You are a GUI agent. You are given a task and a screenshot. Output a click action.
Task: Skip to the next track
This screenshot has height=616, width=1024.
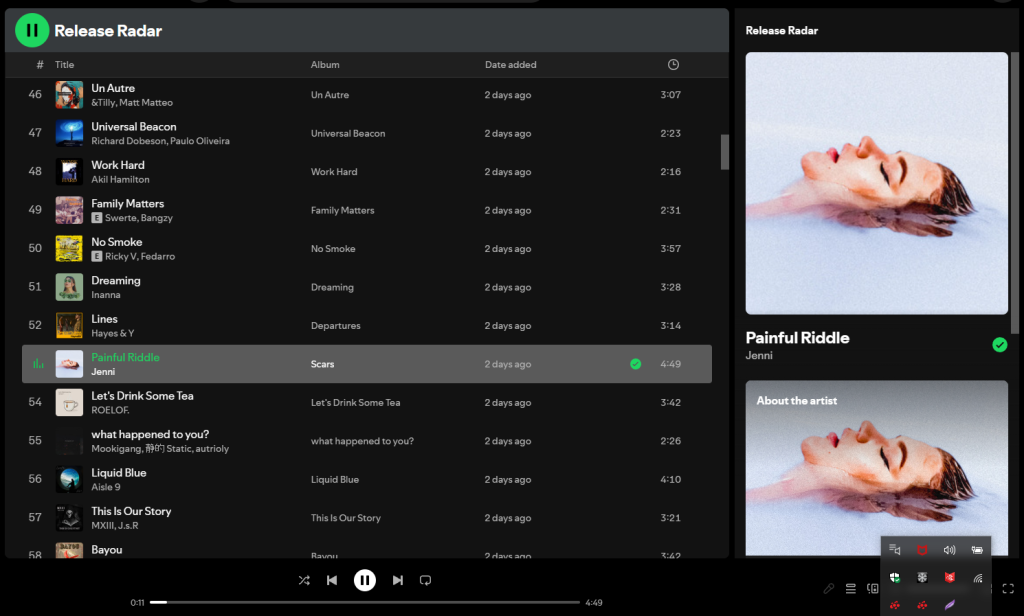pos(397,580)
